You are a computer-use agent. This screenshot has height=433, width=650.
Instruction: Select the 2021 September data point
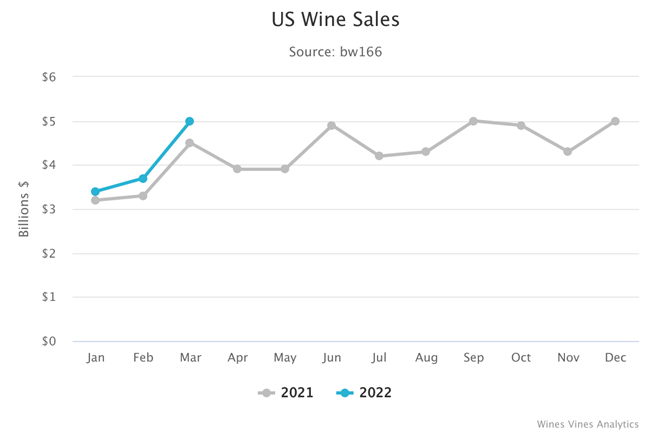point(473,121)
